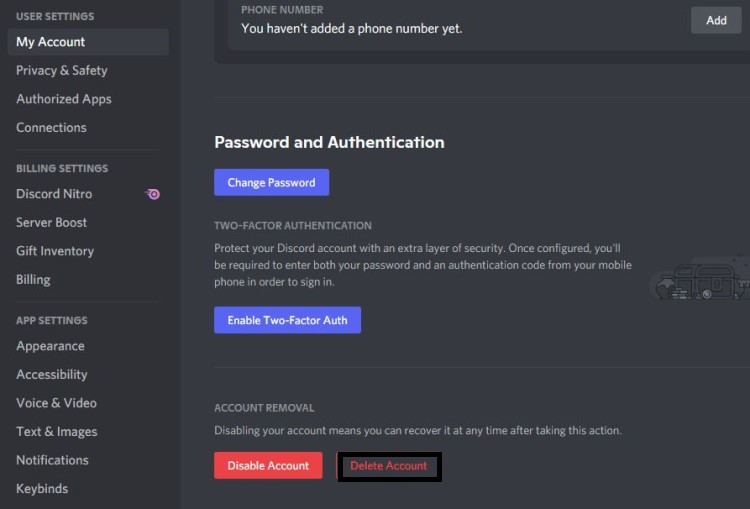Go to Text & Images settings

[x=57, y=431]
